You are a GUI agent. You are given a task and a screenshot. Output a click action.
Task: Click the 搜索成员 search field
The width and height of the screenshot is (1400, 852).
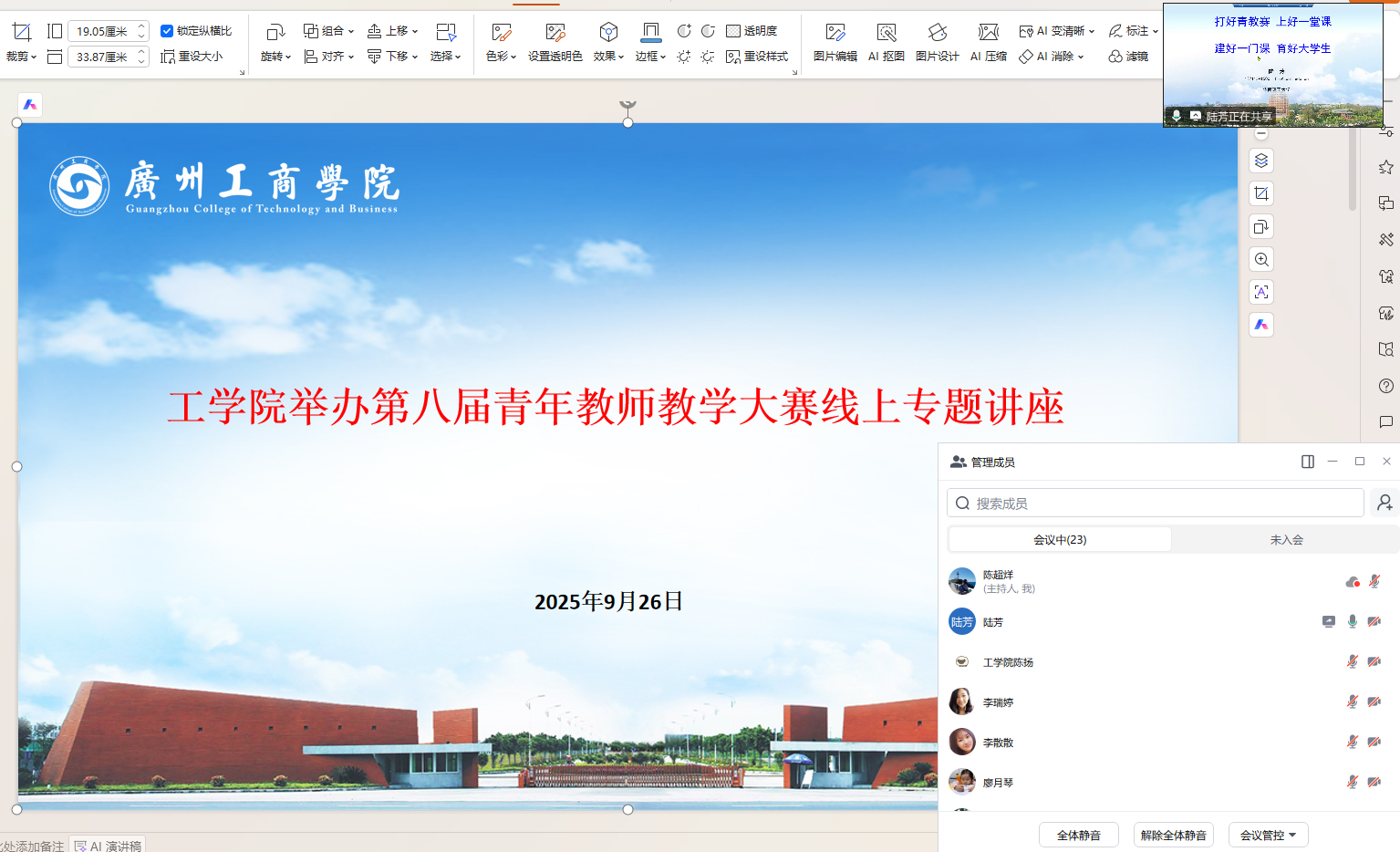click(x=1156, y=504)
